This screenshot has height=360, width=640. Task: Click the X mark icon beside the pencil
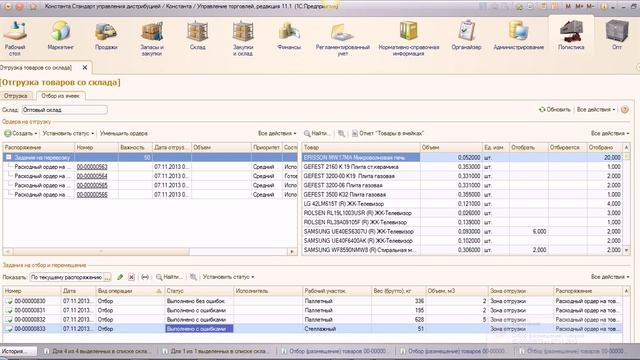click(131, 277)
